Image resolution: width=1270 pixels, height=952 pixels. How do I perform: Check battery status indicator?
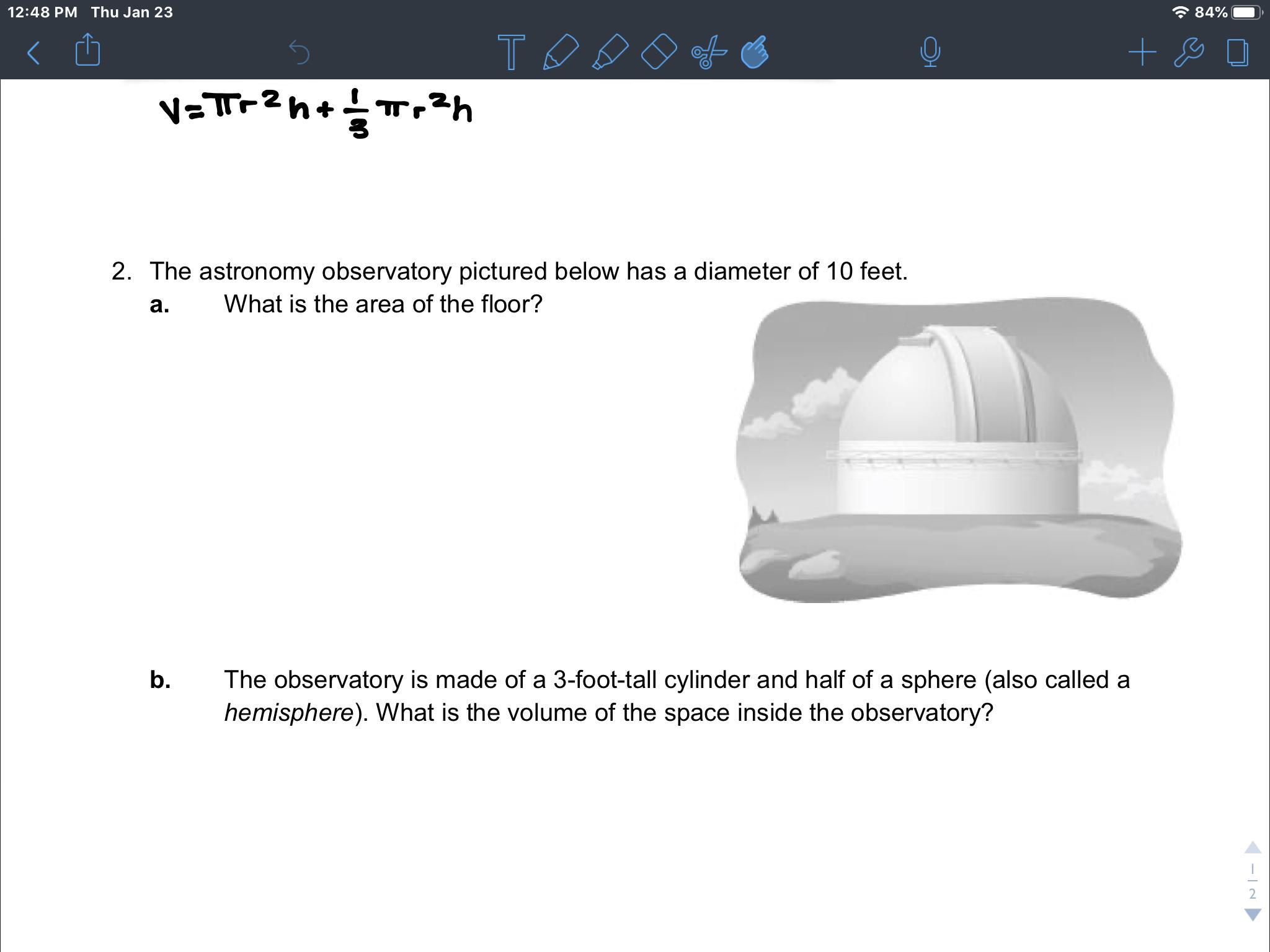(x=1245, y=12)
